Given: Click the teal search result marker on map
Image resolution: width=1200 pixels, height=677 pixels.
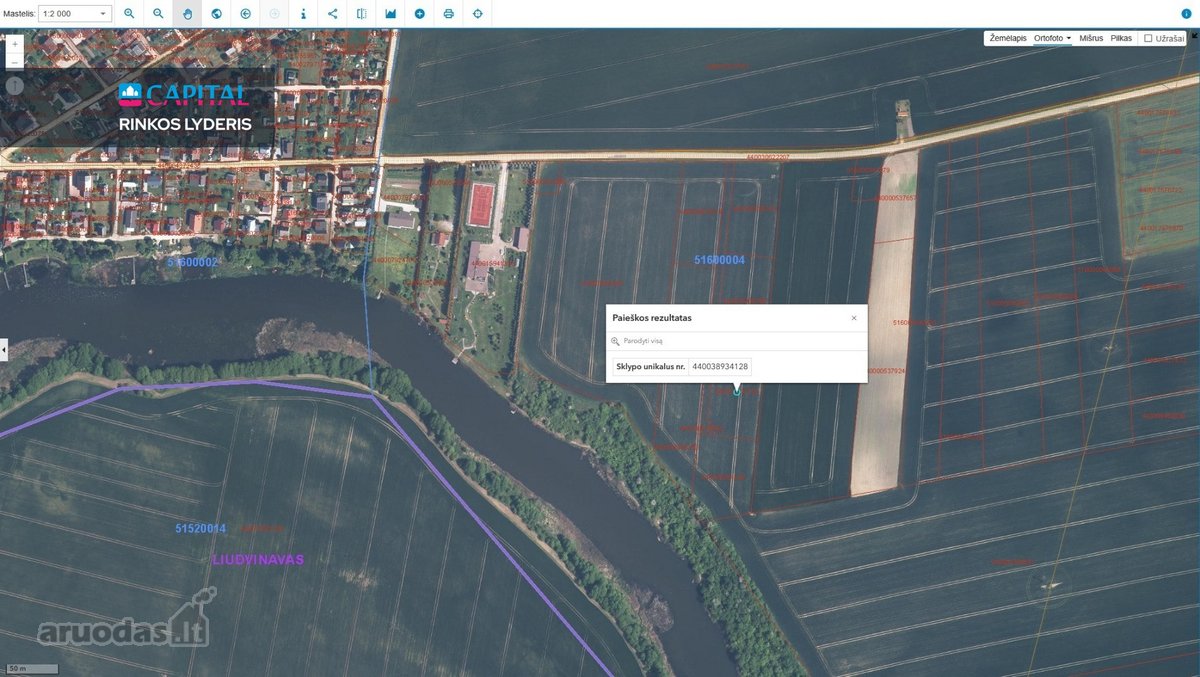Looking at the screenshot, I should [x=737, y=392].
